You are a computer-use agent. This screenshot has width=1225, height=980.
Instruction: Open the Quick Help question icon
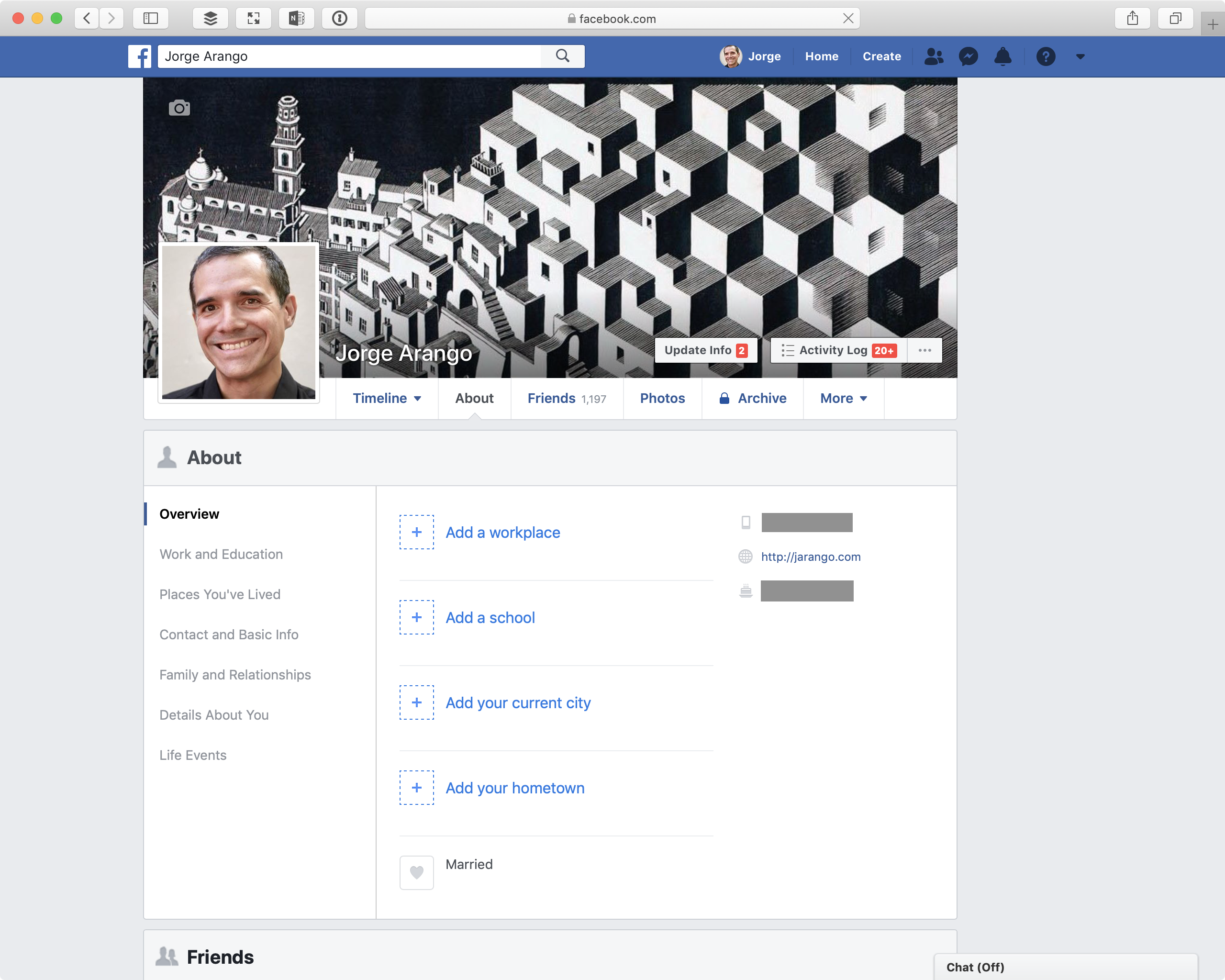(x=1046, y=56)
